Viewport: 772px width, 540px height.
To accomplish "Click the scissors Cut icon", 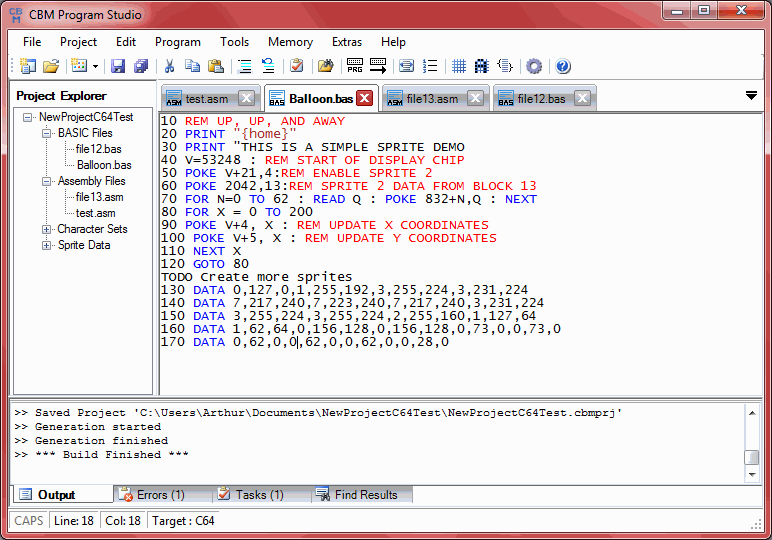I will click(x=170, y=67).
